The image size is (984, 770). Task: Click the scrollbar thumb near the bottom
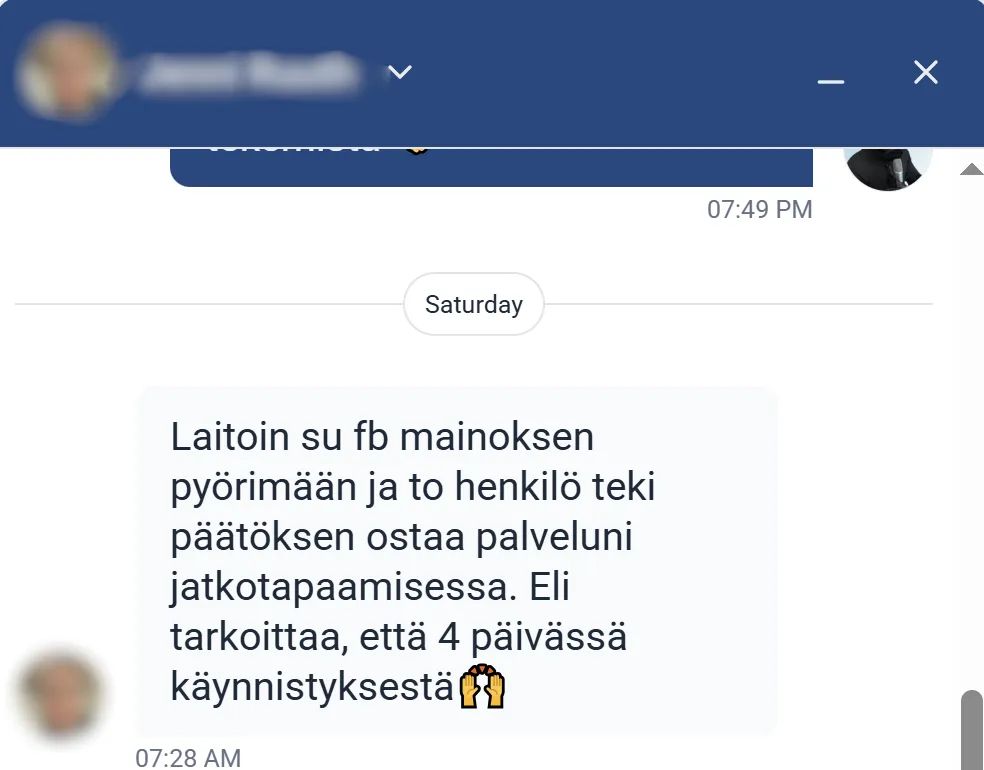pyautogui.click(x=972, y=730)
